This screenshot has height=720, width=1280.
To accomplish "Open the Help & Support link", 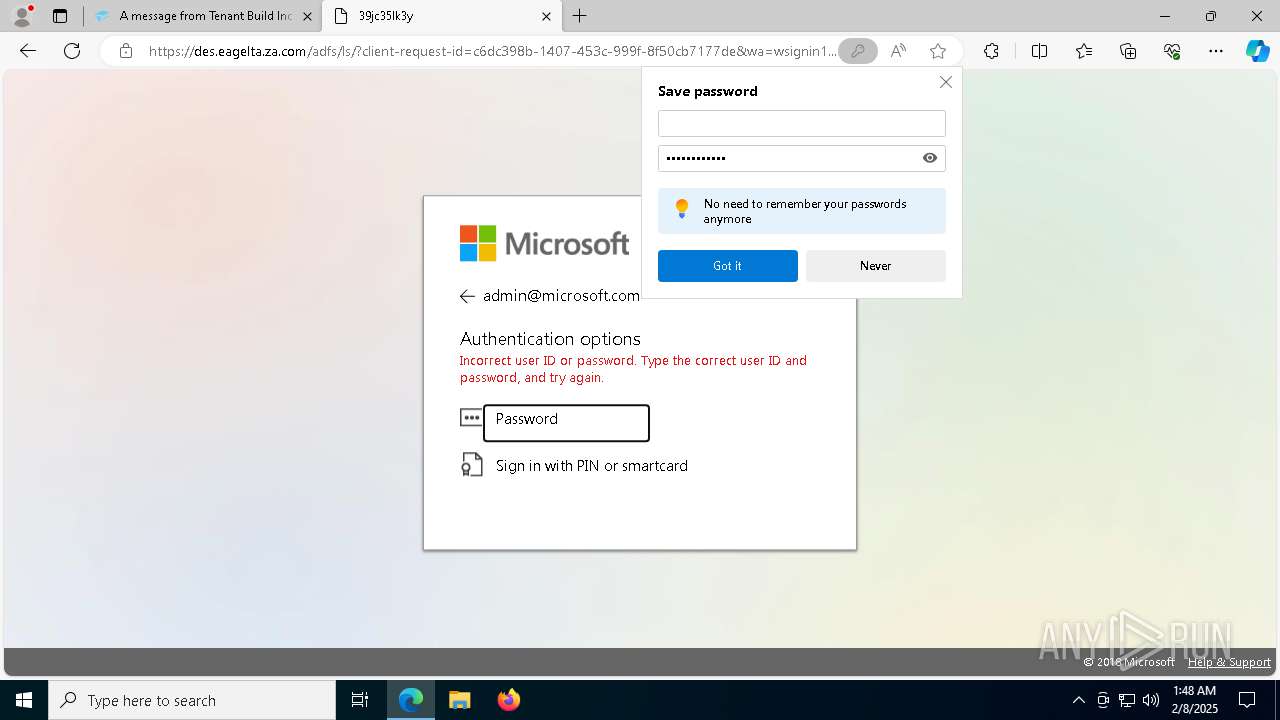I will click(1229, 662).
